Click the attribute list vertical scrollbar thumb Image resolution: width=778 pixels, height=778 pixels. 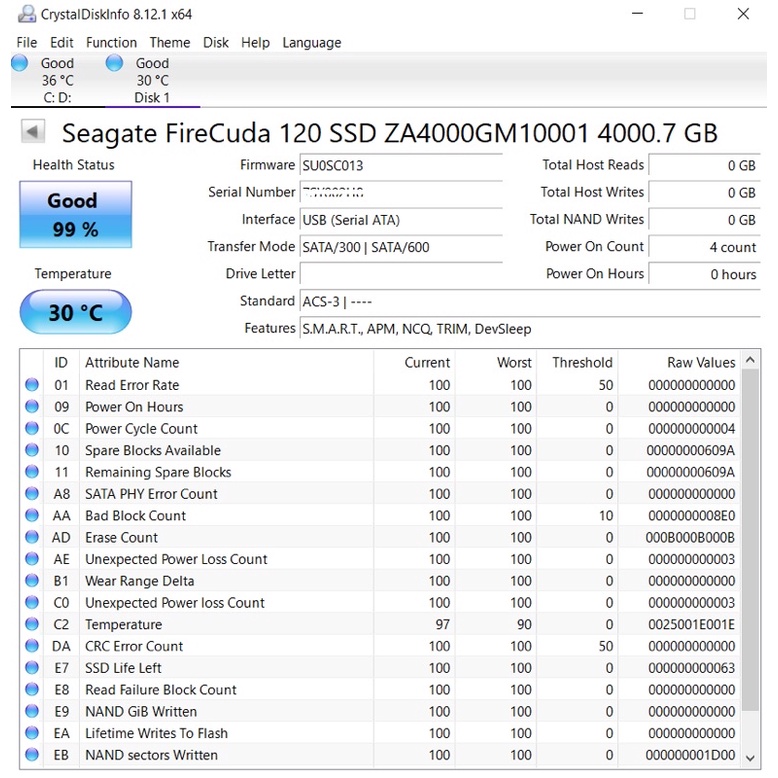pyautogui.click(x=750, y=541)
